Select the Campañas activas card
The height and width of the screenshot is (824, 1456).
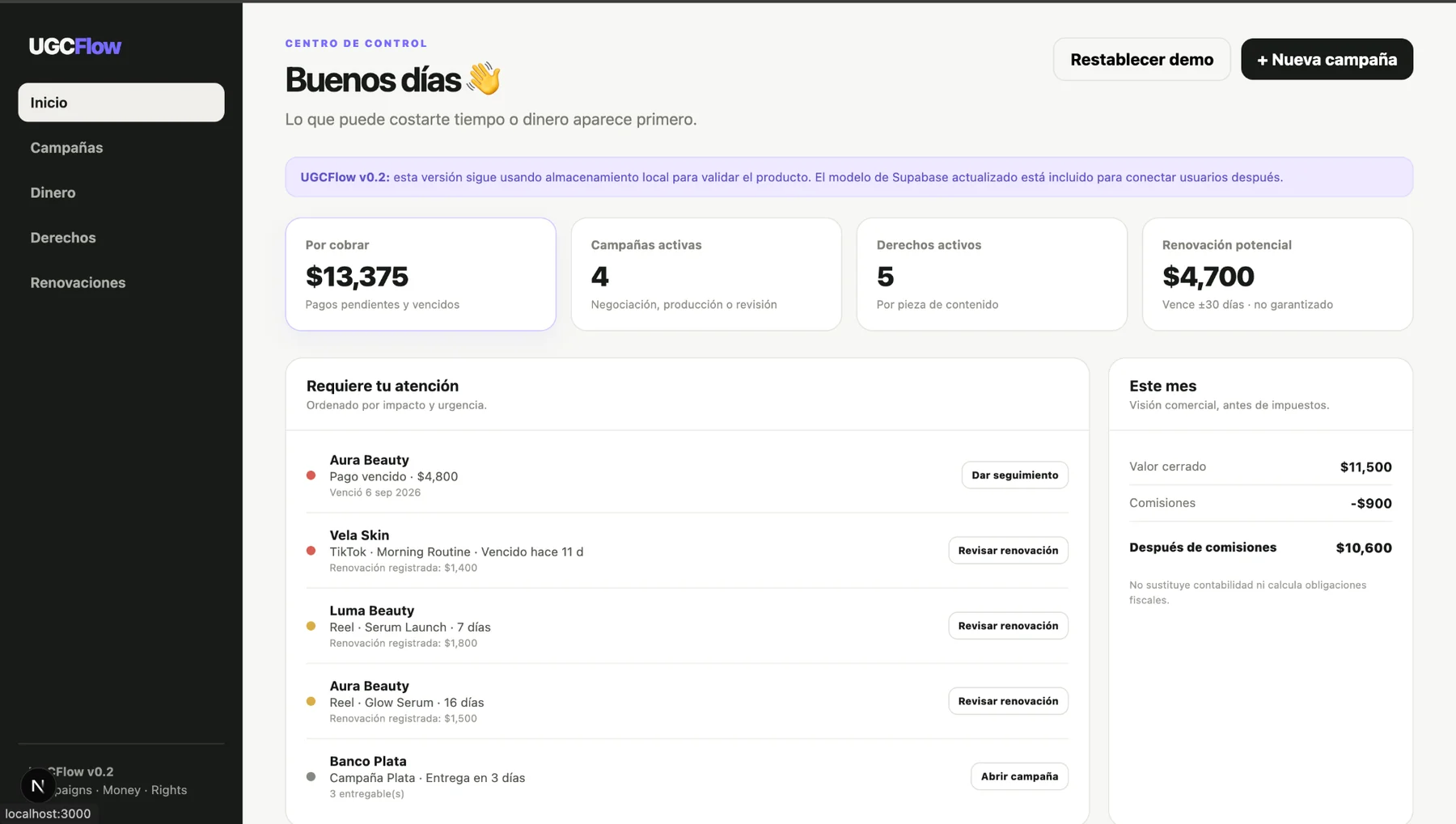tap(706, 274)
